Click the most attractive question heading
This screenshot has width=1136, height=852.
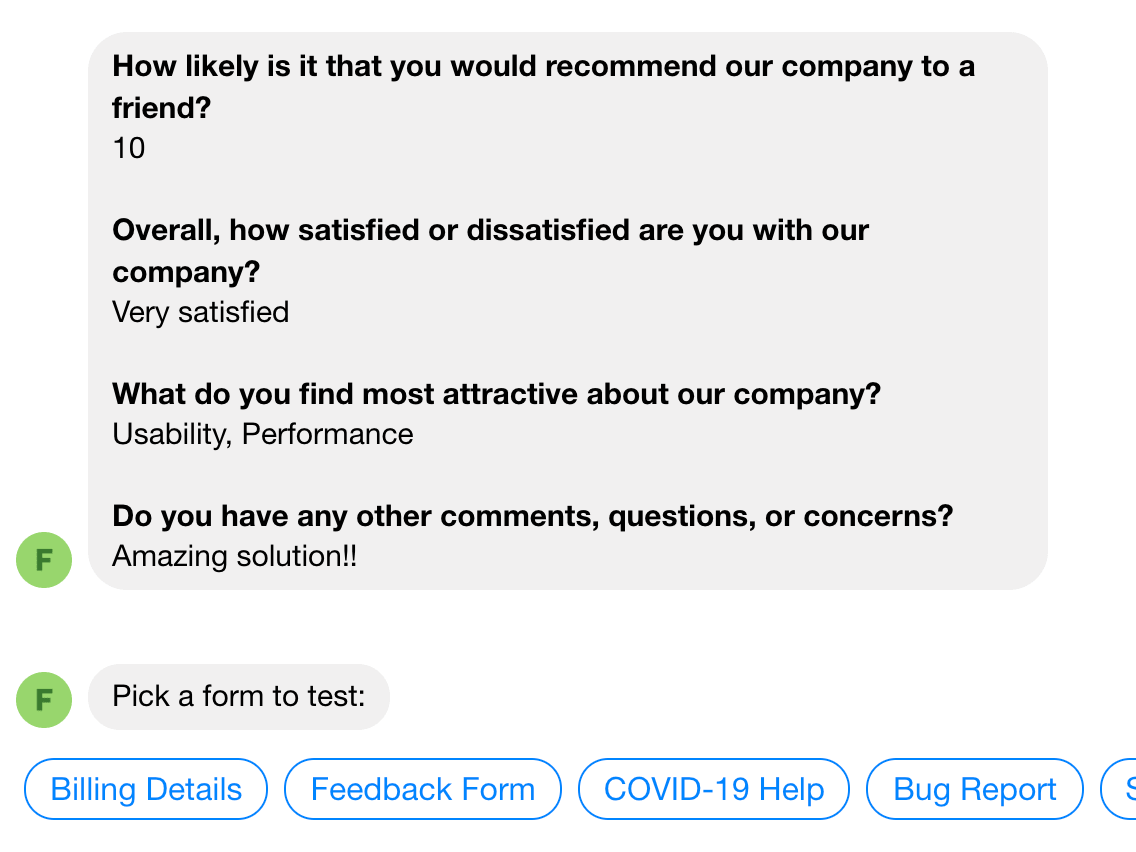click(x=496, y=394)
